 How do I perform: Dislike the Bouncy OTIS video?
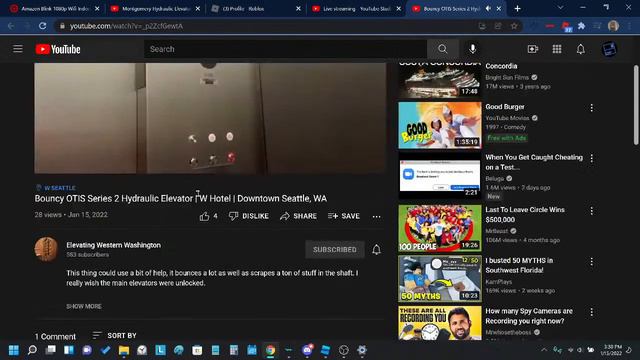pos(249,216)
